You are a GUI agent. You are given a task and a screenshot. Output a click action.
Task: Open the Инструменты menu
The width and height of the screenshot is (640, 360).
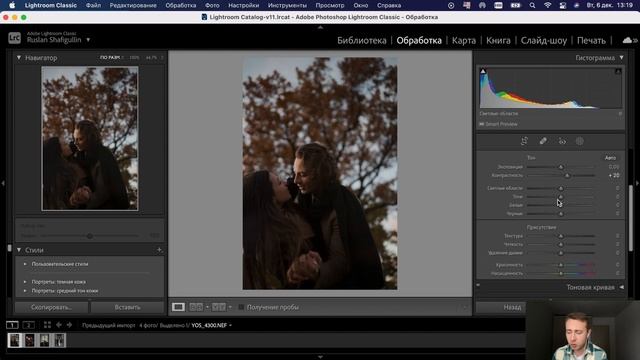coord(287,5)
